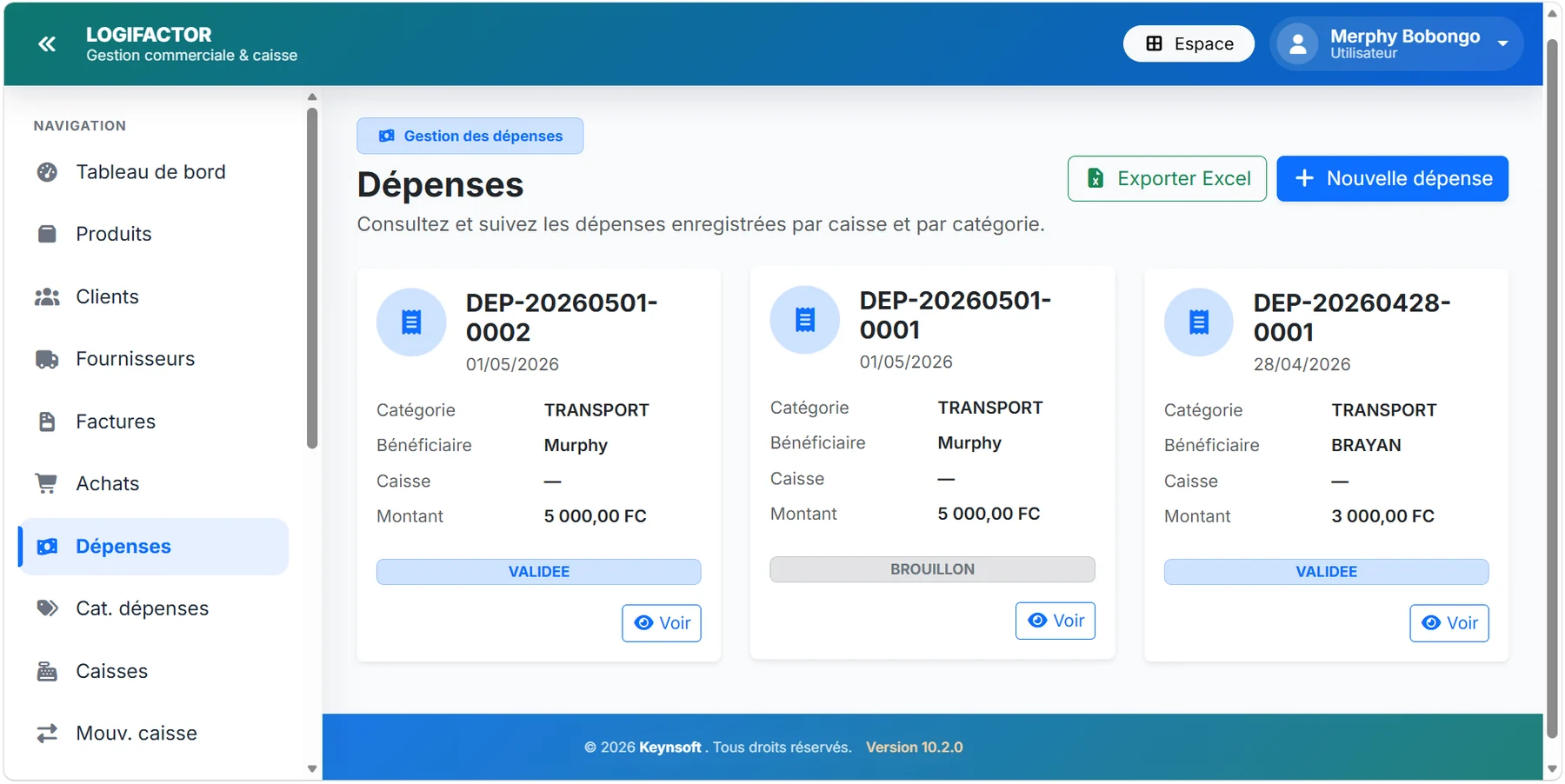Click the user avatar icon
This screenshot has height=784, width=1565.
[1297, 44]
